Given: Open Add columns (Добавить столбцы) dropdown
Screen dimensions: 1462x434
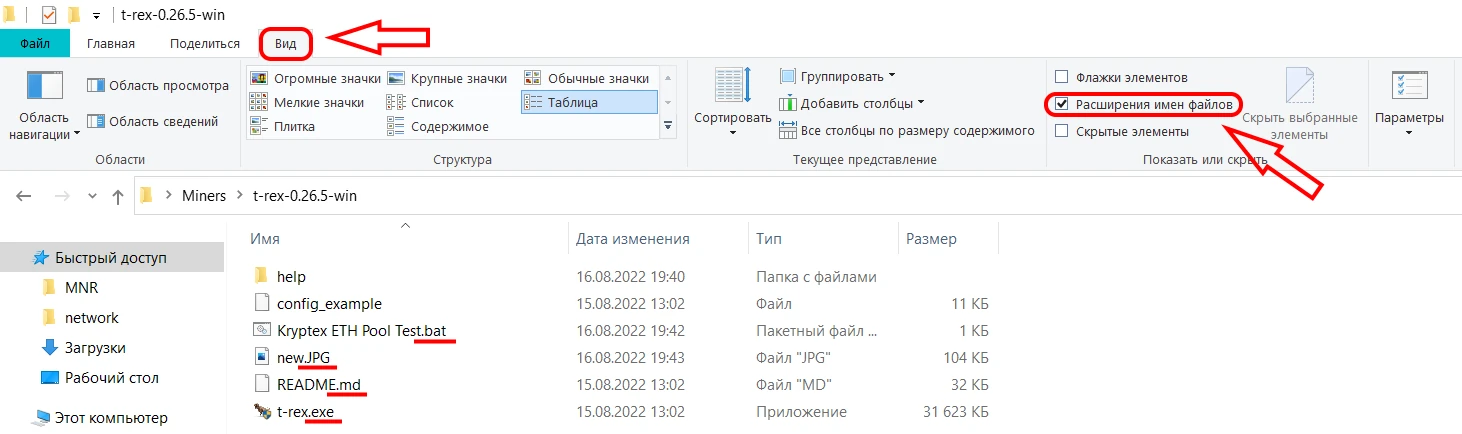Looking at the screenshot, I should [852, 103].
